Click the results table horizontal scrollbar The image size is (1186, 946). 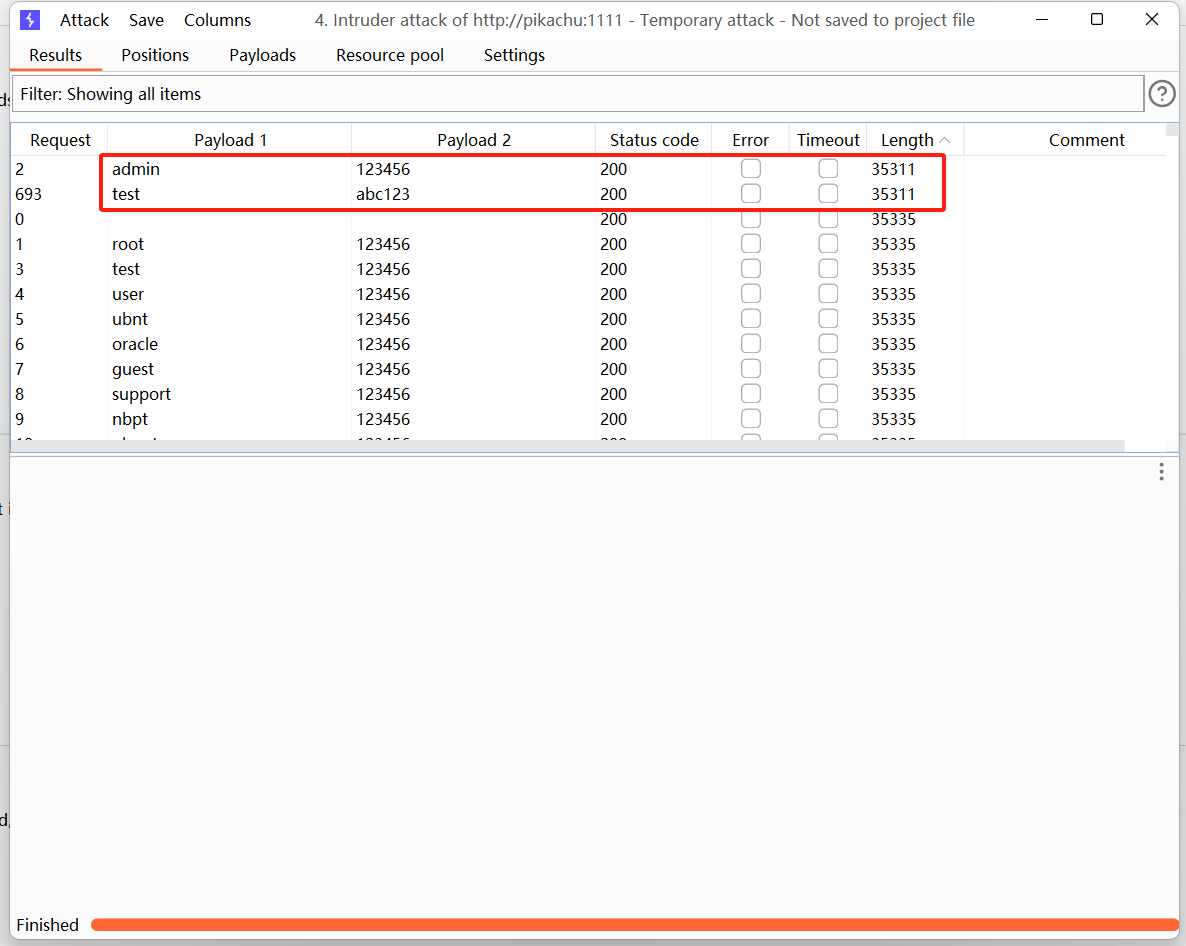[568, 446]
